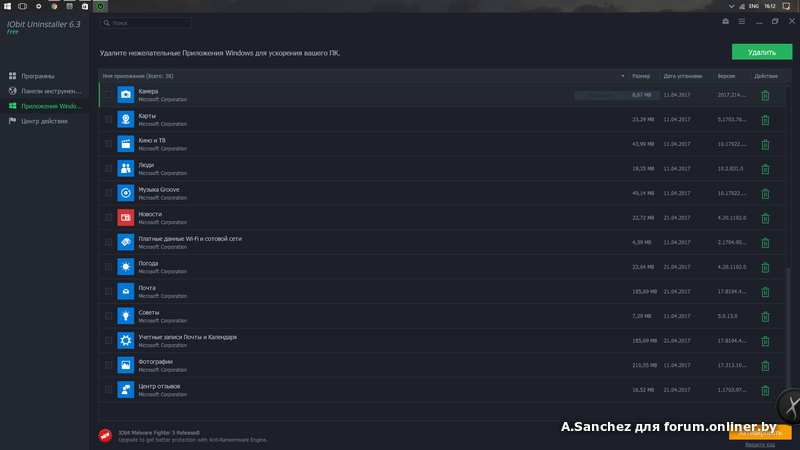Image resolution: width=800 pixels, height=450 pixels.
Task: Click the application list vertical scrollbar
Action: (x=789, y=327)
